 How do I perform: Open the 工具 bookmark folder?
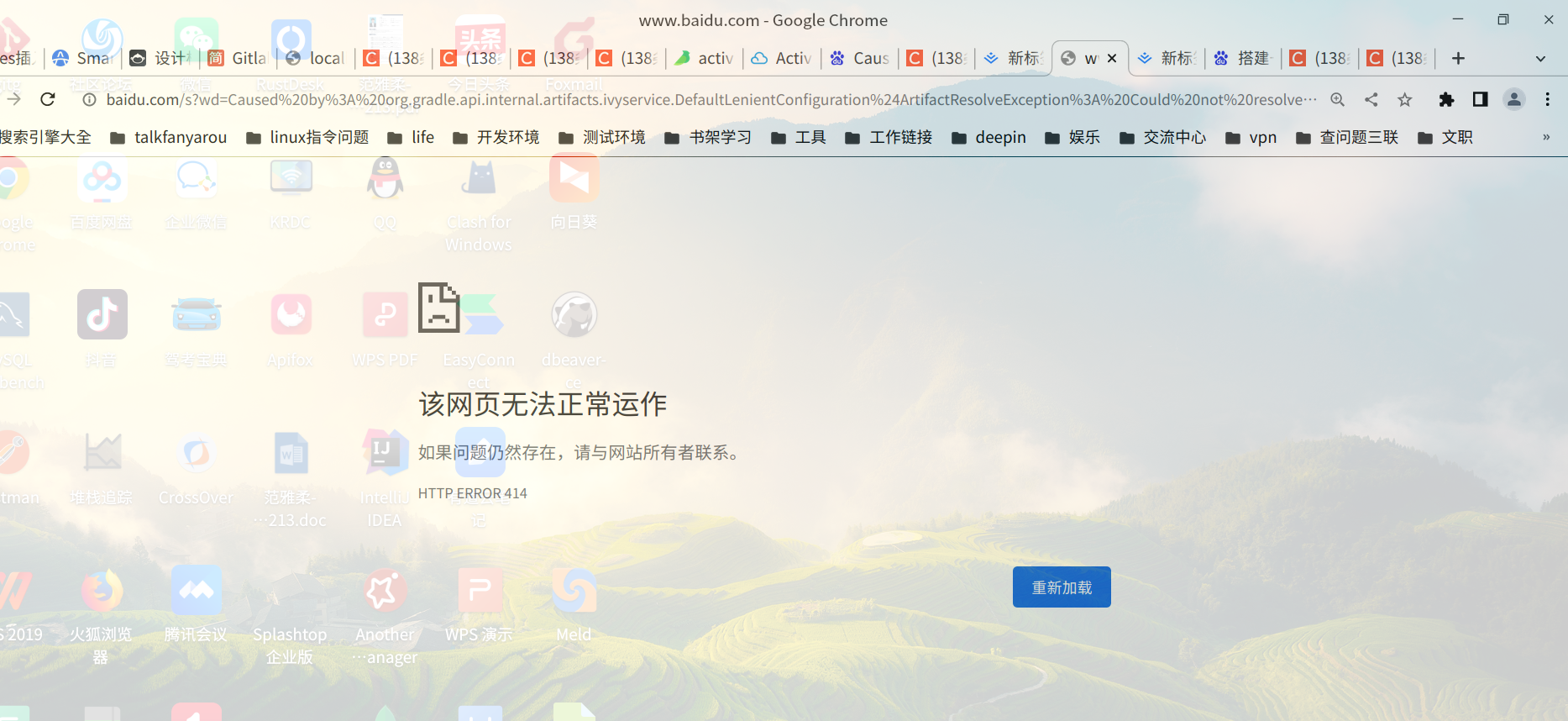(798, 137)
